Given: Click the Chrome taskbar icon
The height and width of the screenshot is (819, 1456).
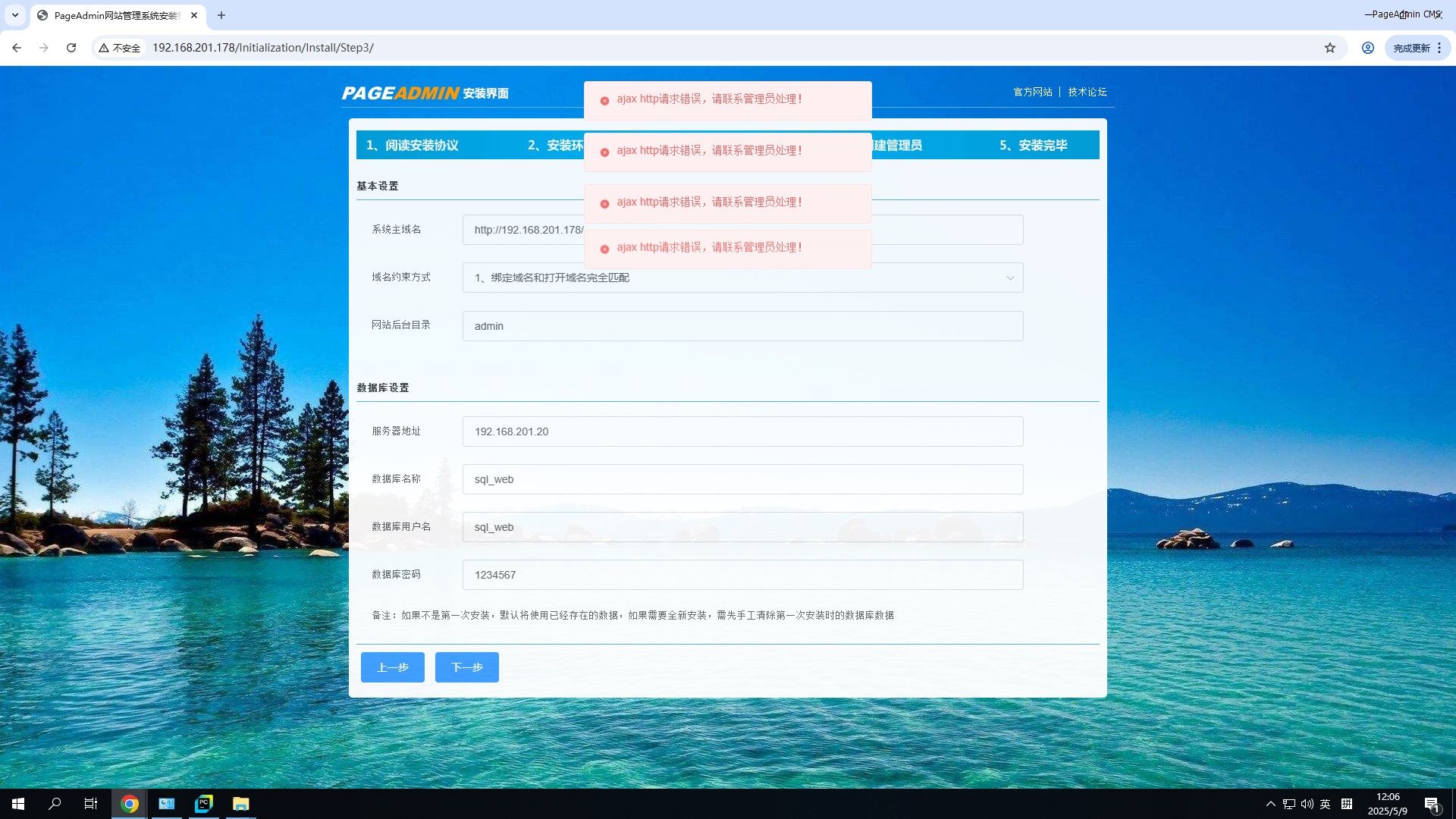Looking at the screenshot, I should (x=130, y=804).
